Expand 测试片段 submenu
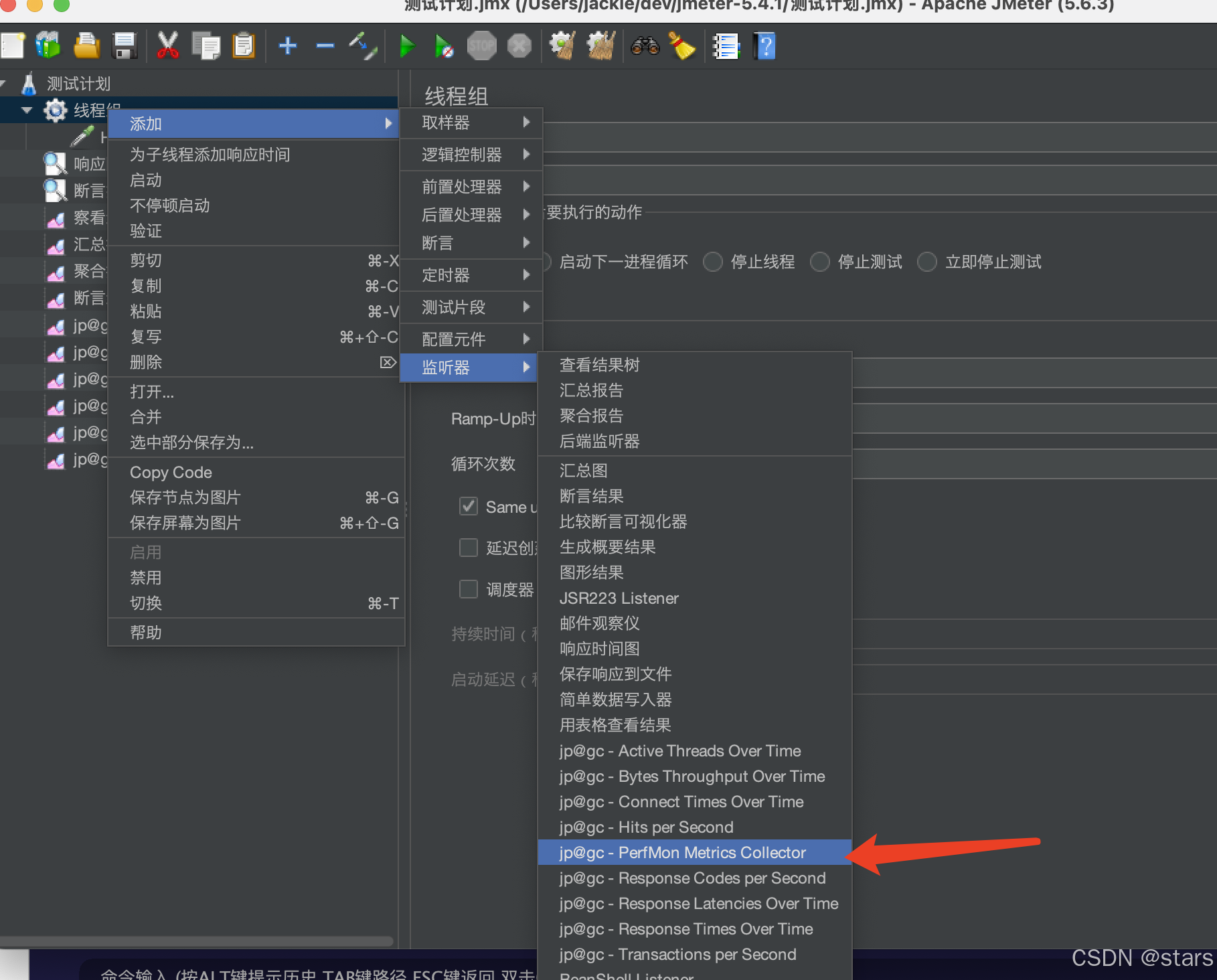 pos(471,307)
